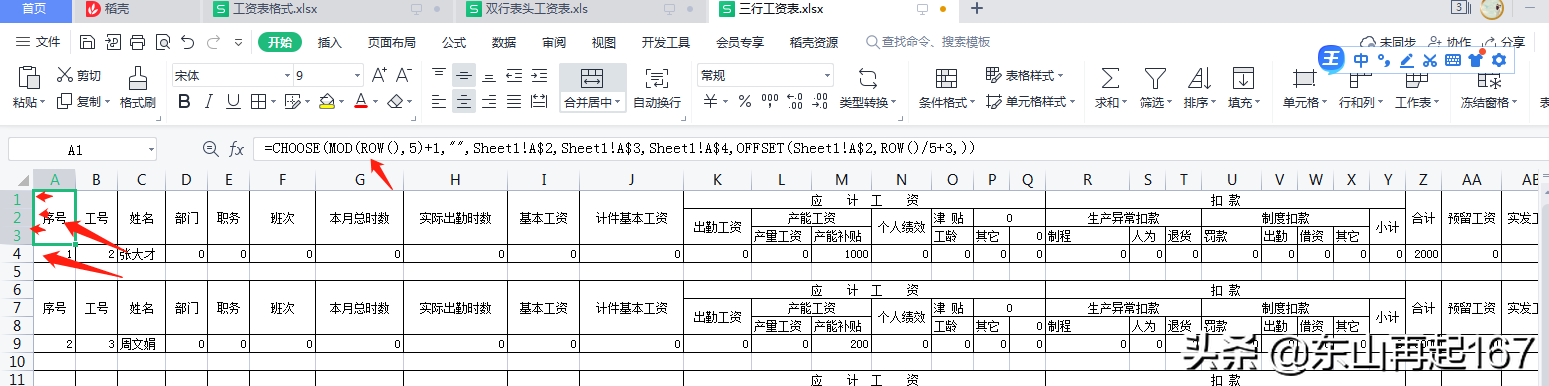Click the formula bar text
The height and width of the screenshot is (386, 1549).
point(619,149)
